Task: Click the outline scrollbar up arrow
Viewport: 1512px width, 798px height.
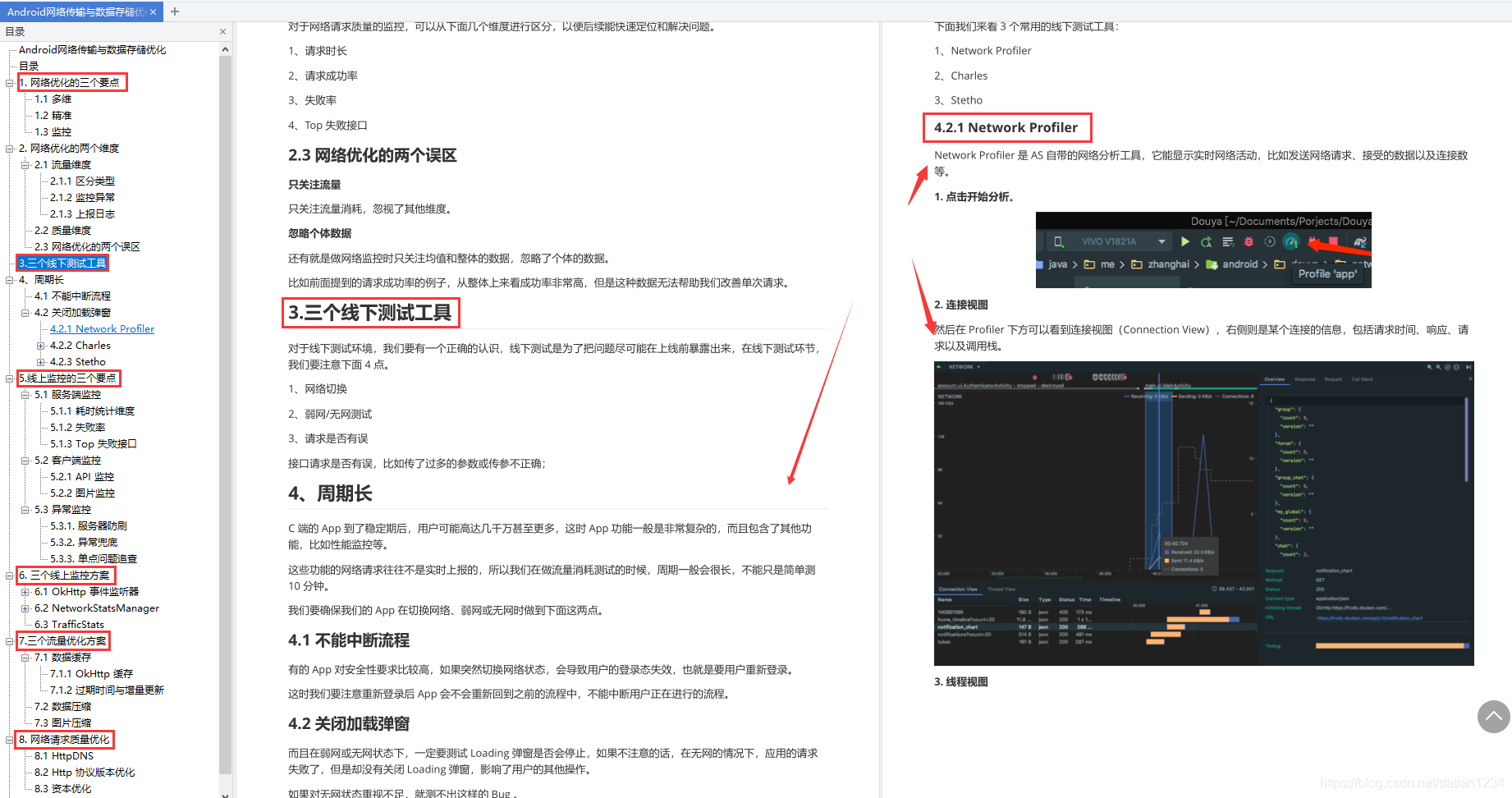Action: point(225,49)
